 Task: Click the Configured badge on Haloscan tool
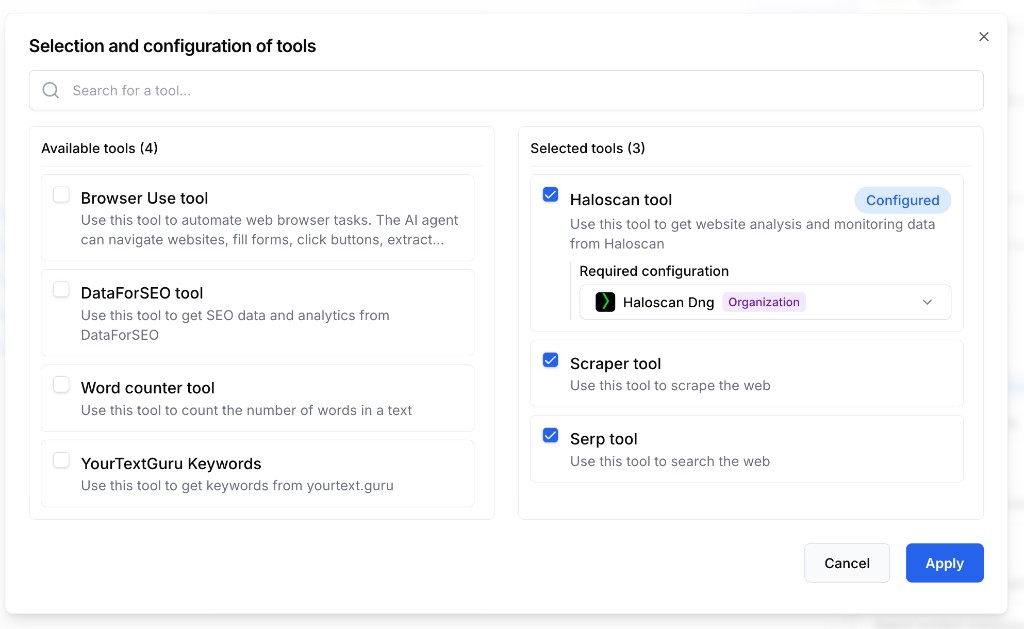[903, 201]
